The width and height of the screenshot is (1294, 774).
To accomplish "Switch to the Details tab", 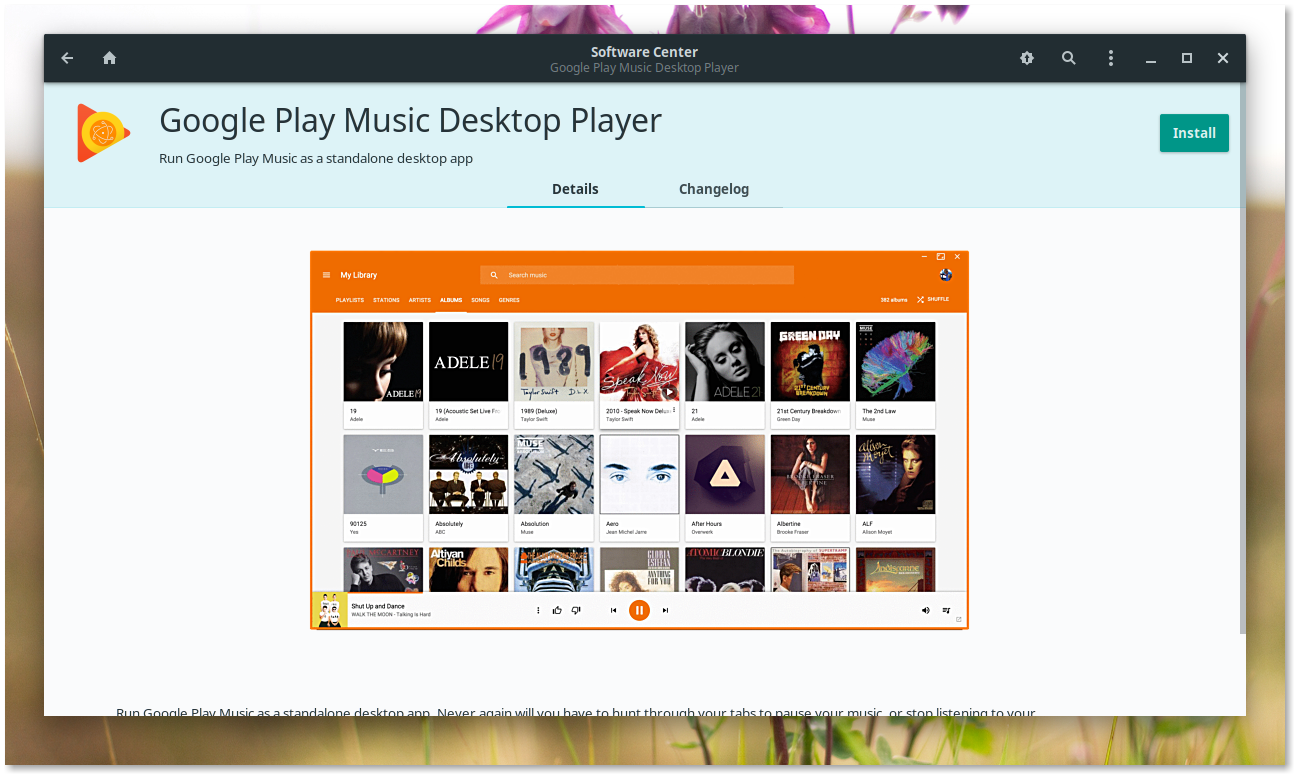I will (575, 189).
